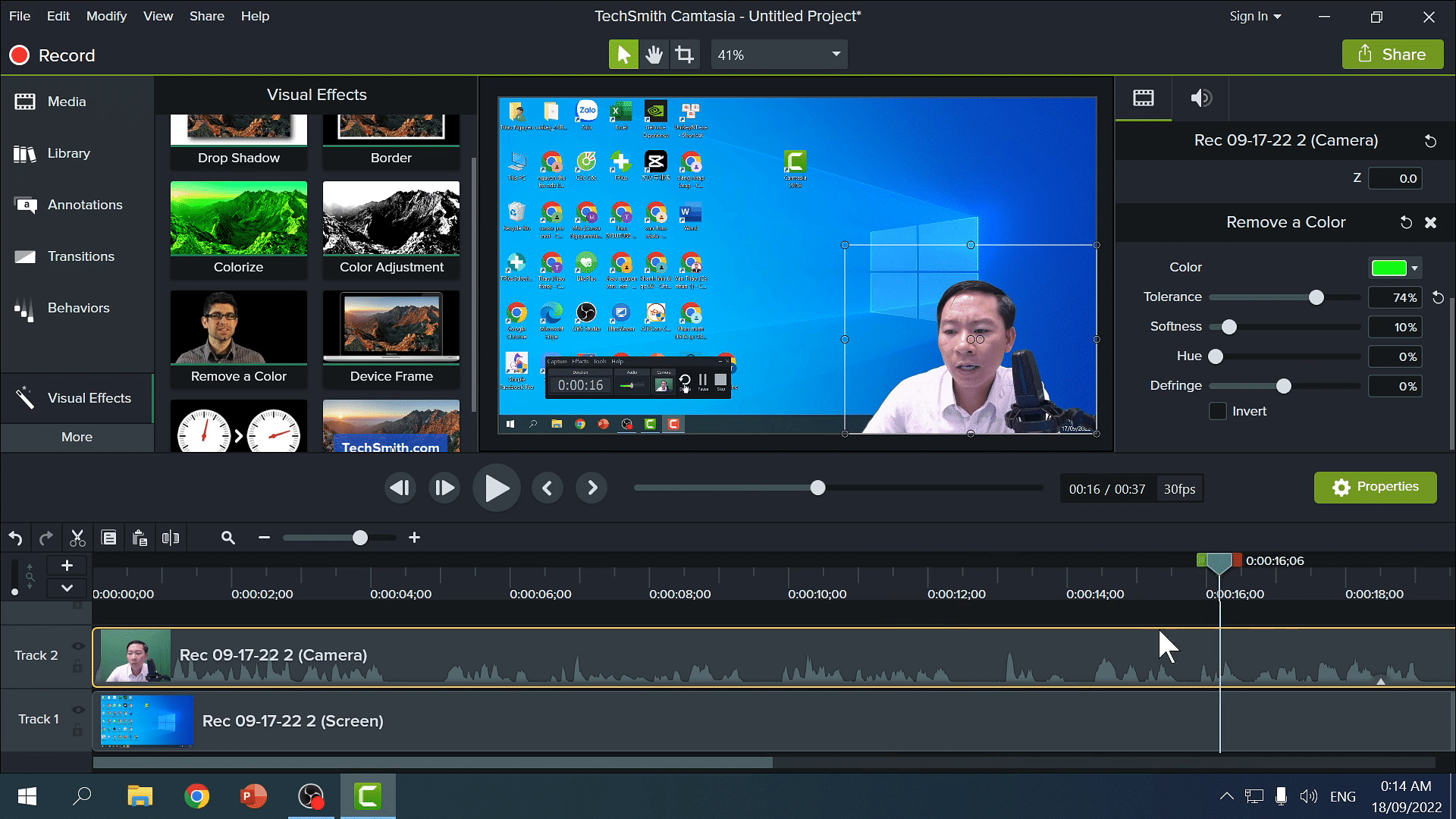This screenshot has width=1456, height=819.
Task: Split clip at playhead
Action: [x=171, y=538]
